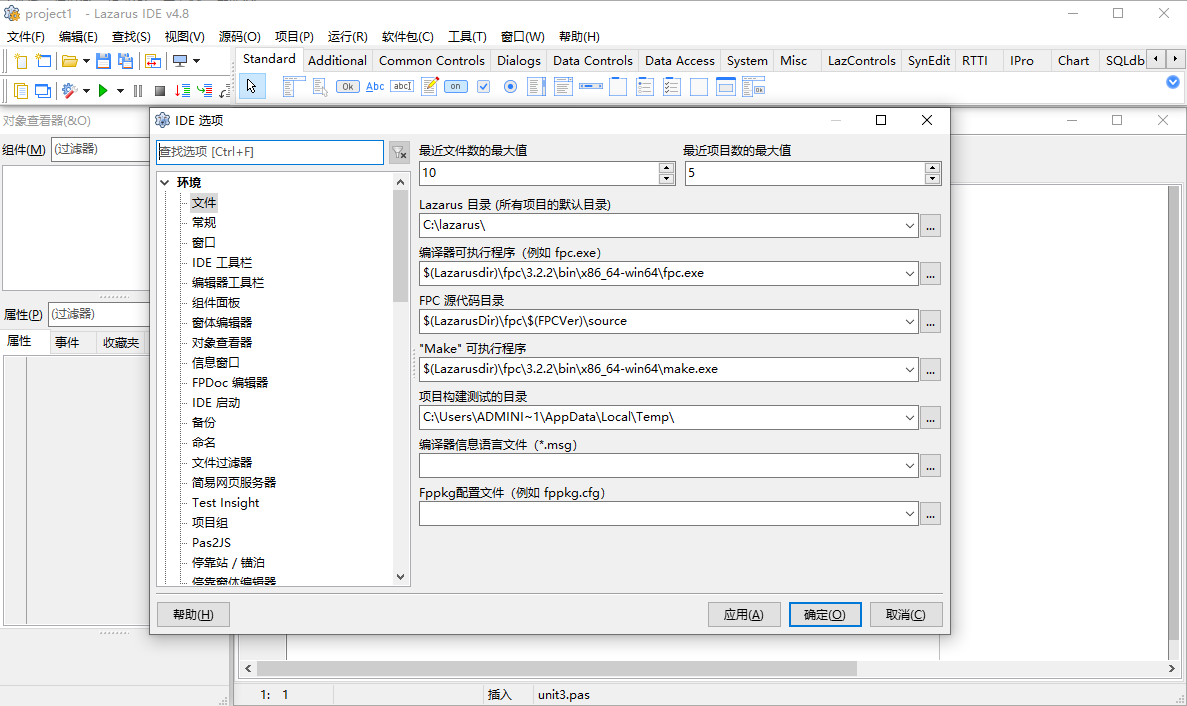Pick the TButton 'Ok' component icon
1187x706 pixels.
pos(347,87)
